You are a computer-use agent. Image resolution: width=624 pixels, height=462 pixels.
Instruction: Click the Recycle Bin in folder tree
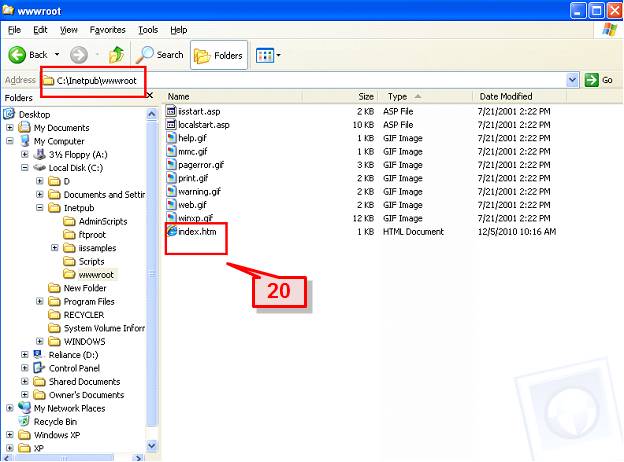tap(55, 422)
